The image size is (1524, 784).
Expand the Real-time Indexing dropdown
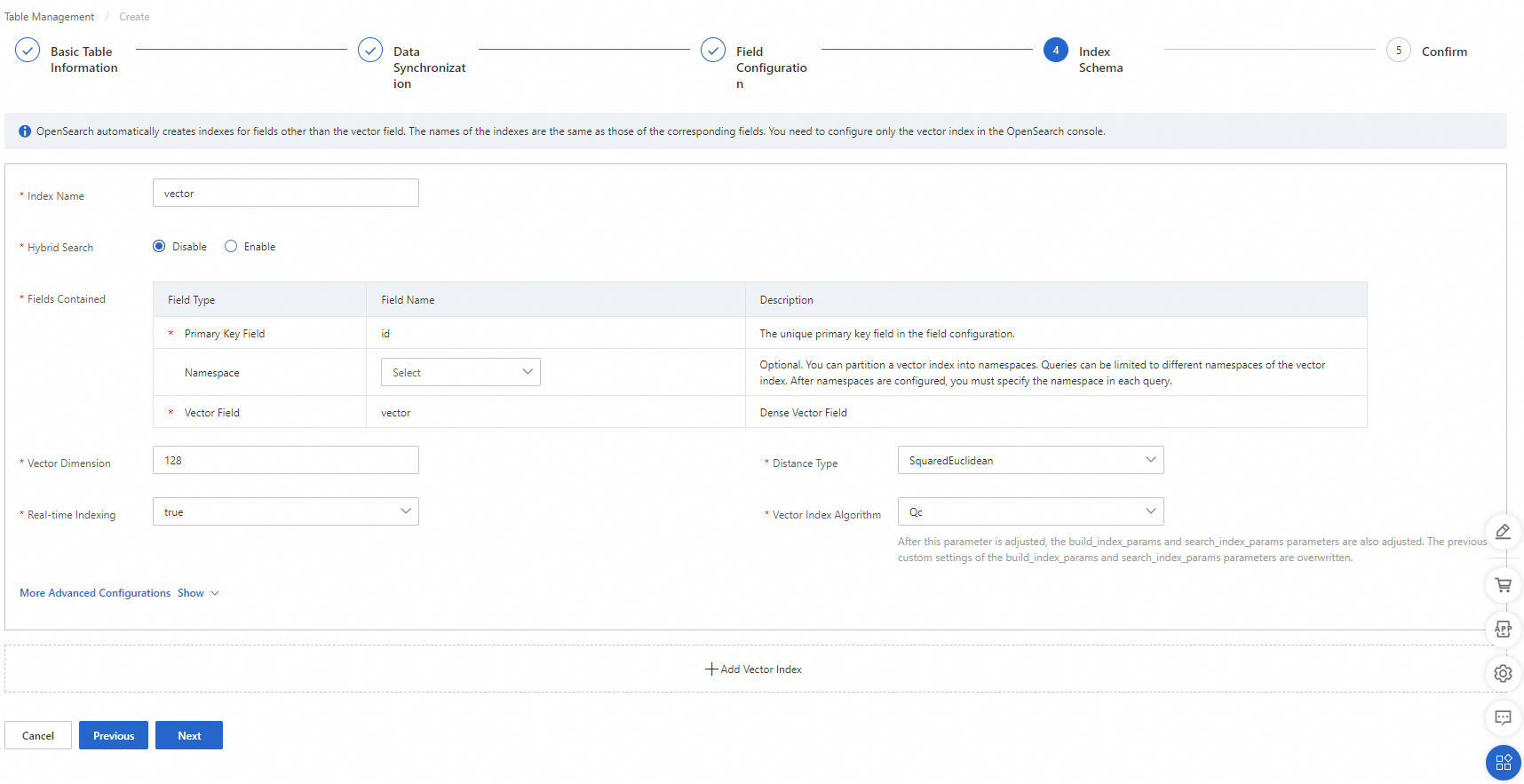[x=285, y=512]
